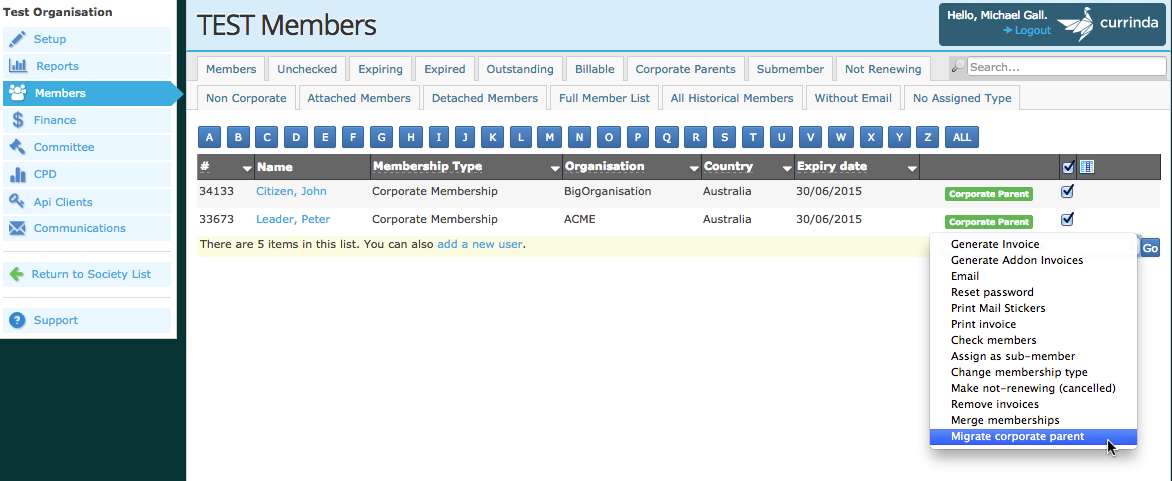Click the green Return to Society List arrow
Image resolution: width=1172 pixels, height=481 pixels.
(x=16, y=274)
